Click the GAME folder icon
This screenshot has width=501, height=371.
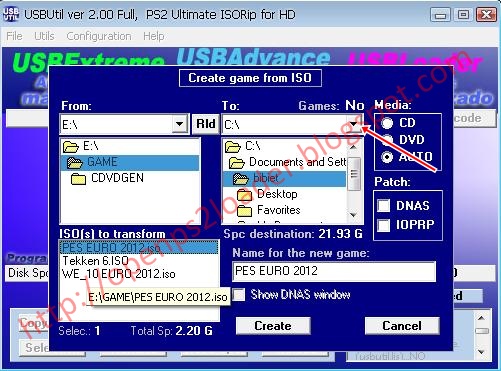click(x=75, y=162)
